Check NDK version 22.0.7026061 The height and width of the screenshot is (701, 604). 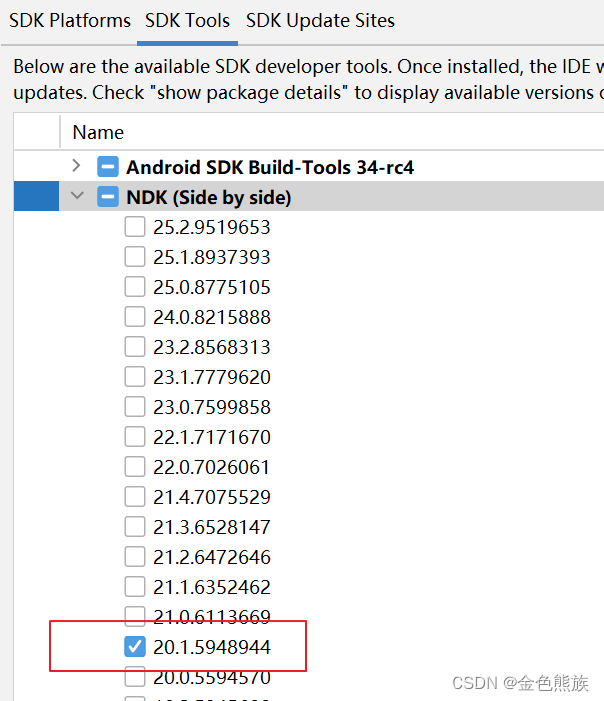[x=135, y=466]
